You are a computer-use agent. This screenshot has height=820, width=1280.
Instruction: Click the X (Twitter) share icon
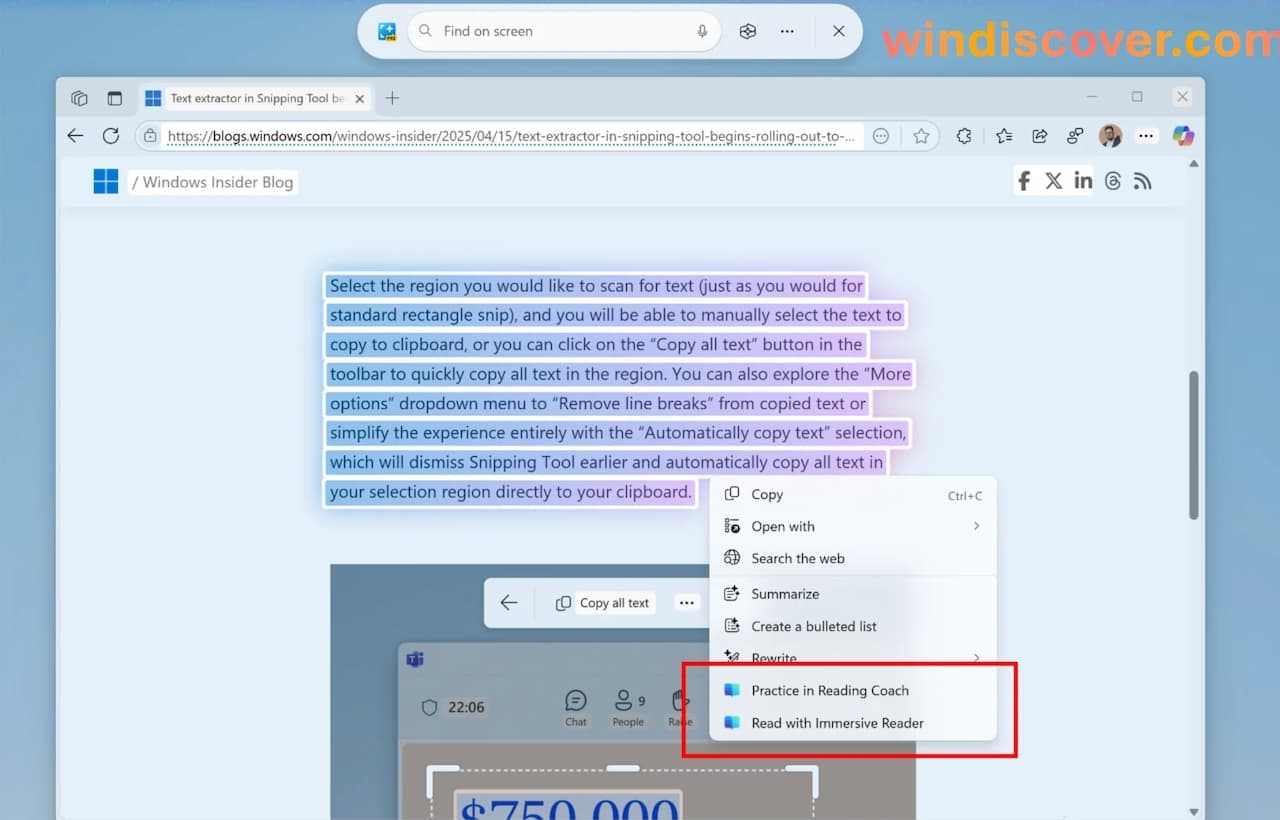[x=1053, y=181]
